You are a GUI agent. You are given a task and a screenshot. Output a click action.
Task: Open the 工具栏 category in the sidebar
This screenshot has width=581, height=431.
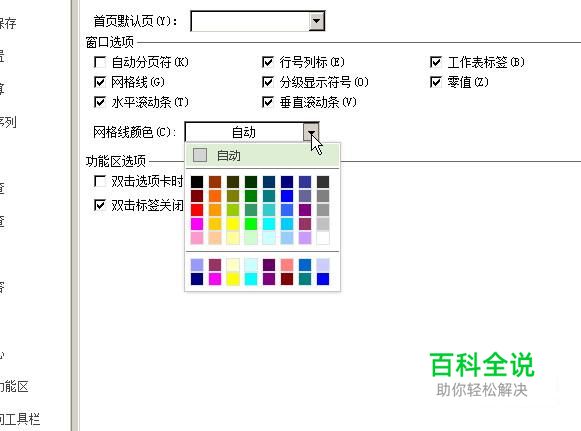(x=19, y=419)
